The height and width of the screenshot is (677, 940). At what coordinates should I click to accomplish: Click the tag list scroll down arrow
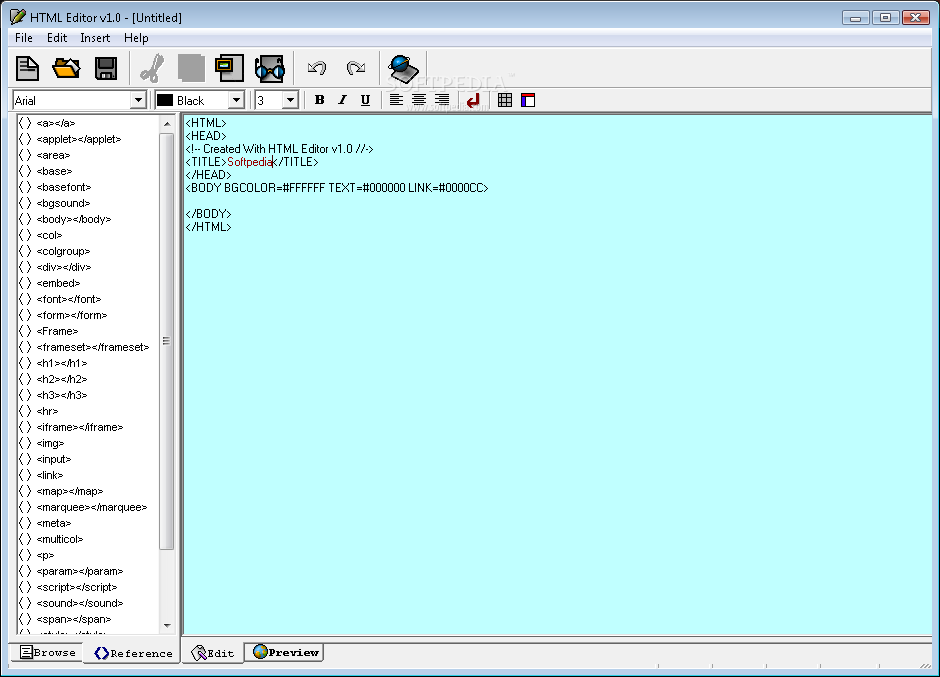pyautogui.click(x=167, y=625)
